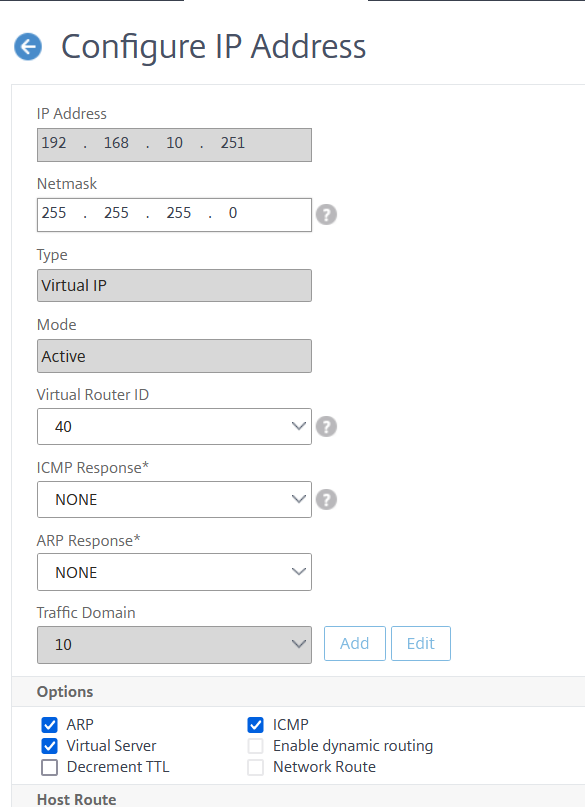Click the Options section header
585x807 pixels.
click(64, 691)
